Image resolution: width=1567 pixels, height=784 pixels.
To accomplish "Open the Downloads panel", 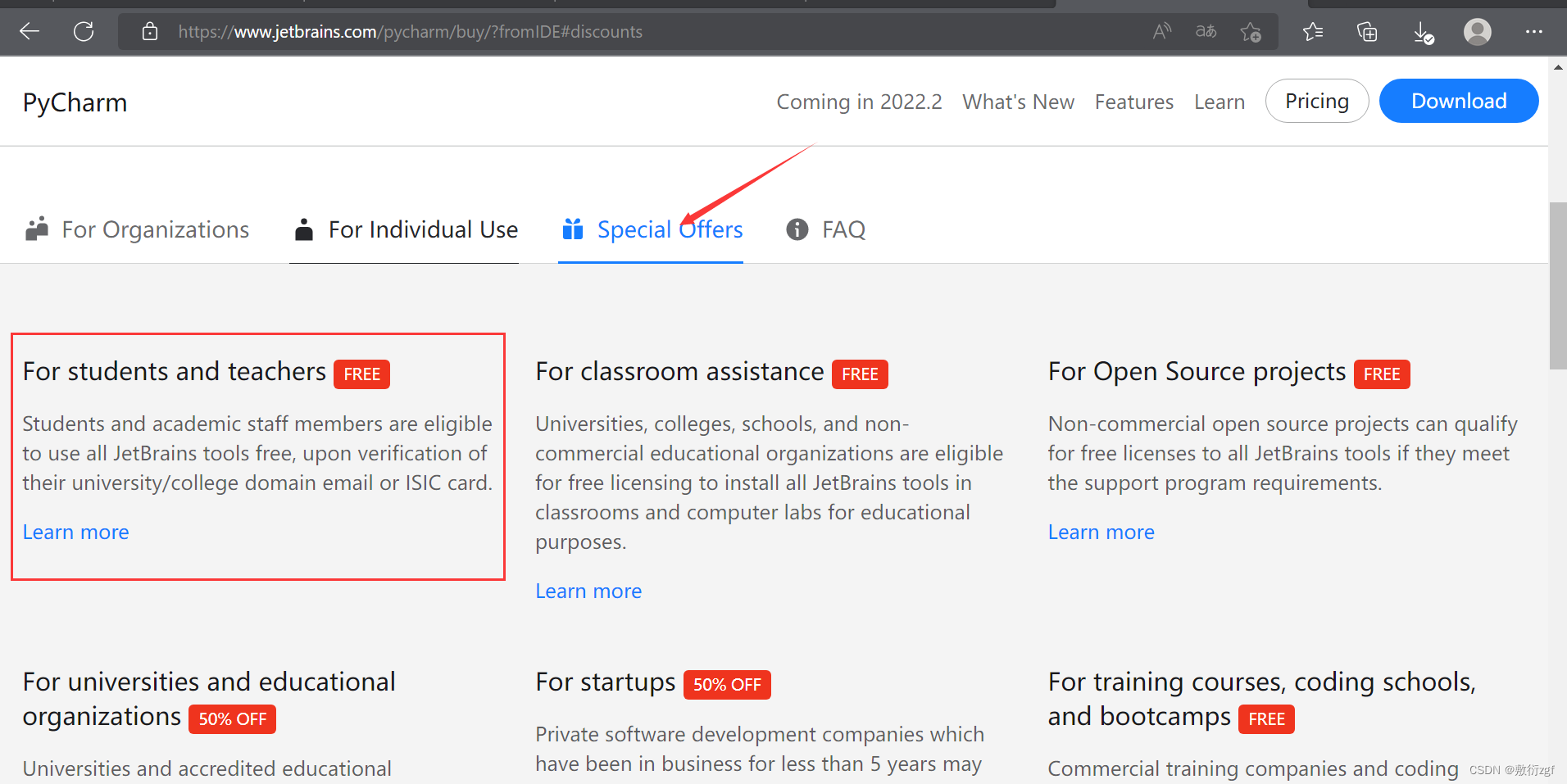I will [1424, 33].
